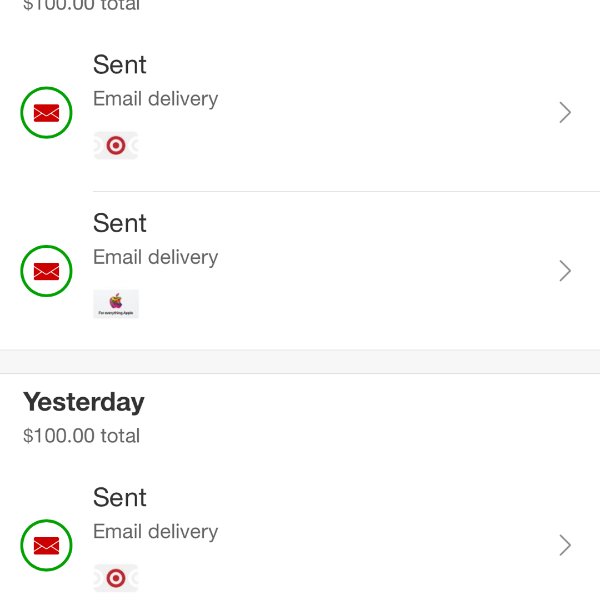
Task: Expand the Apple gift card order chevron
Action: pyautogui.click(x=565, y=271)
